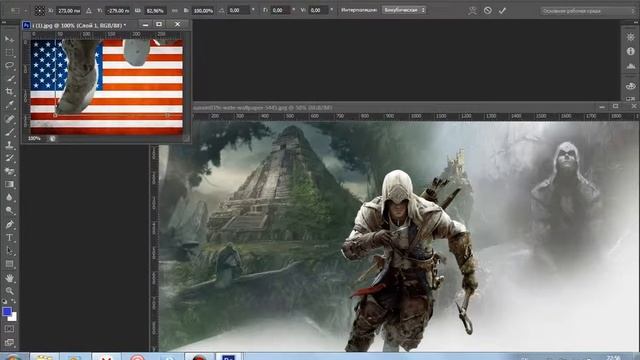The image size is (640, 360).
Task: Select the Zoom magnifier tool
Action: click(9, 291)
